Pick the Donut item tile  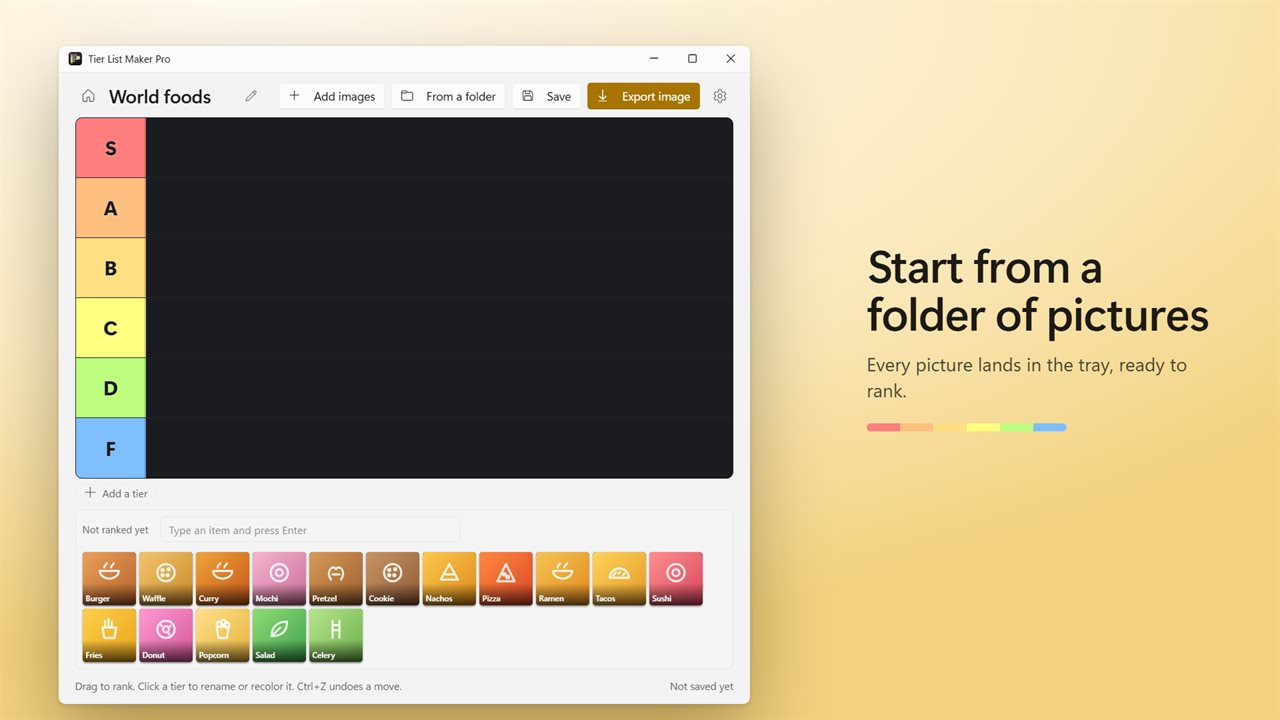[166, 636]
